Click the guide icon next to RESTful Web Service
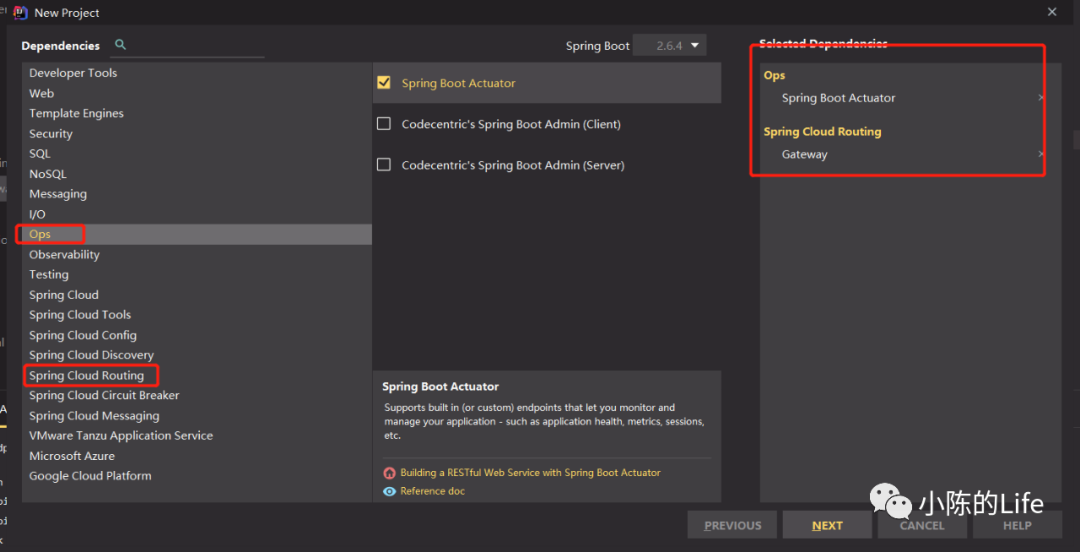1080x552 pixels. 389,473
